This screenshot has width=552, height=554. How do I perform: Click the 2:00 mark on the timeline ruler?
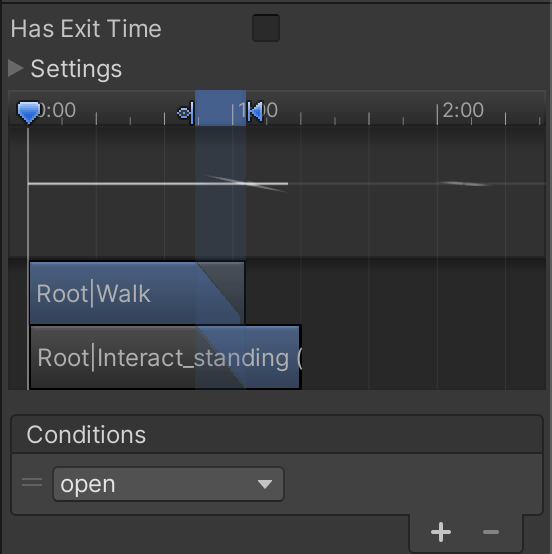[463, 110]
